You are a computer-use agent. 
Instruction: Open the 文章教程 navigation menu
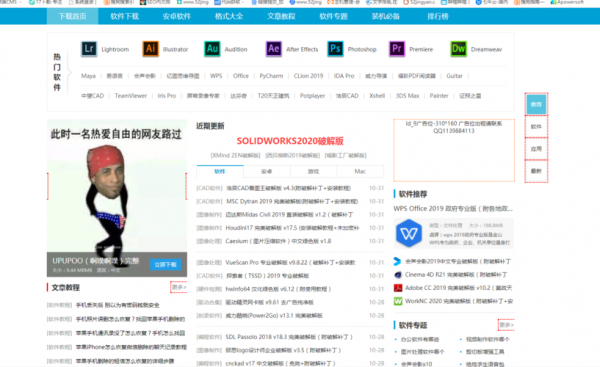coord(281,16)
